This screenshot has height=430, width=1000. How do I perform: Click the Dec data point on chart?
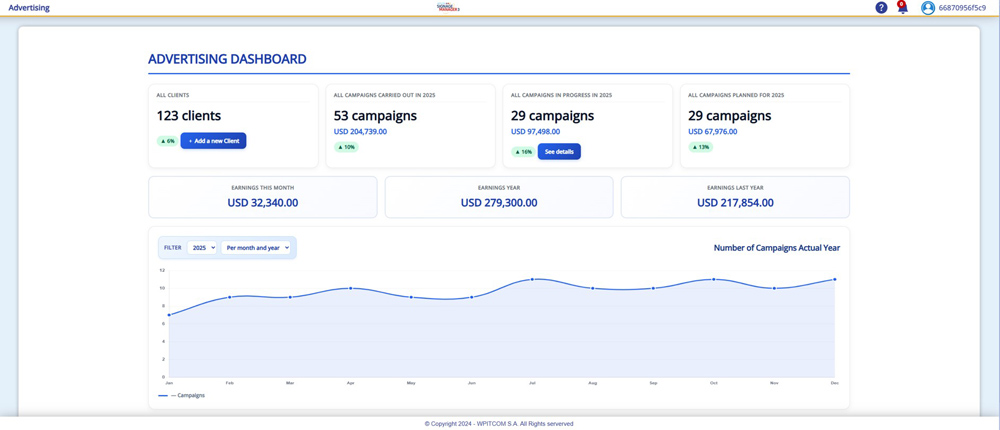834,279
